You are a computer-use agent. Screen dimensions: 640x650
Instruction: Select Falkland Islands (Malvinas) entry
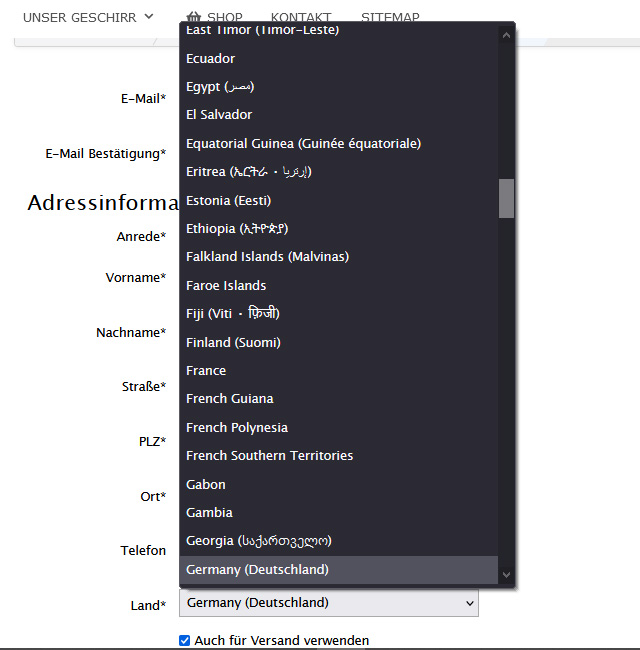[267, 257]
